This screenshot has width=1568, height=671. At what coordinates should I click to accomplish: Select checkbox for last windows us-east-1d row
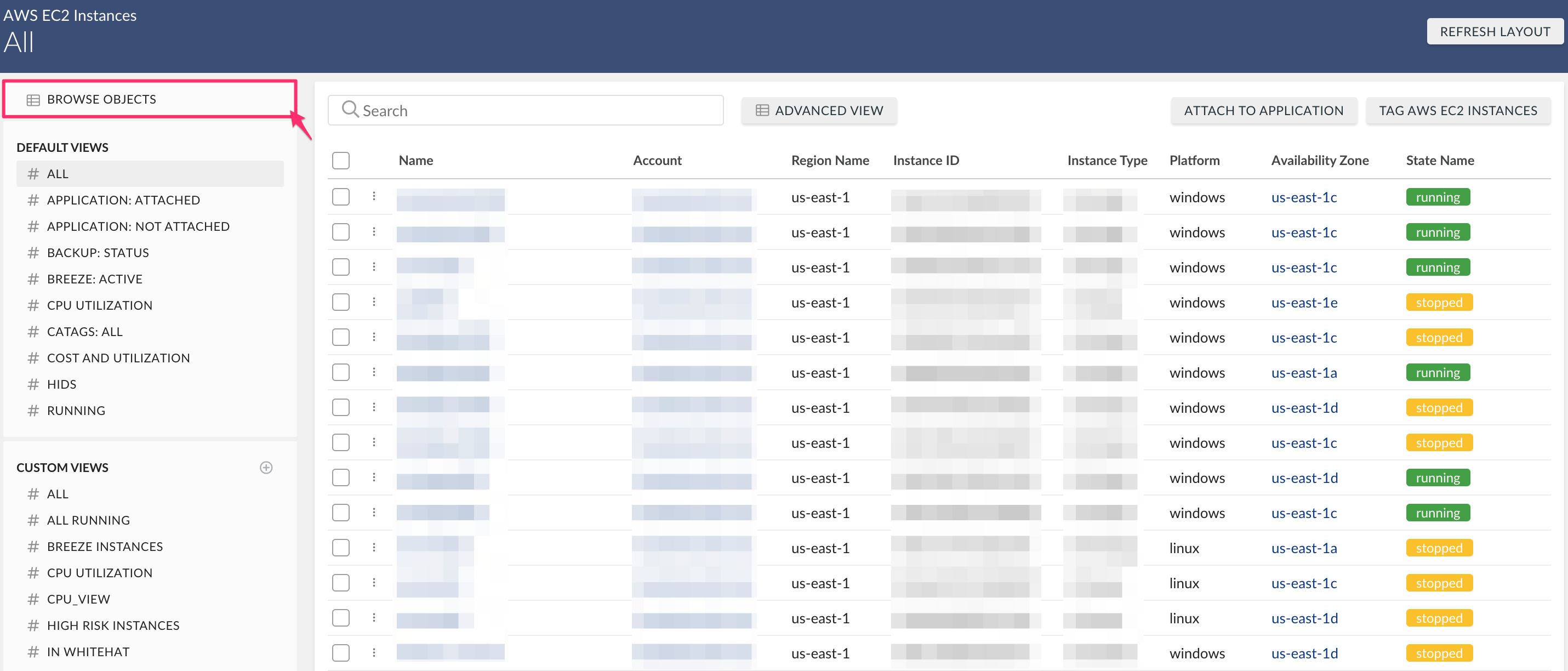[x=341, y=653]
